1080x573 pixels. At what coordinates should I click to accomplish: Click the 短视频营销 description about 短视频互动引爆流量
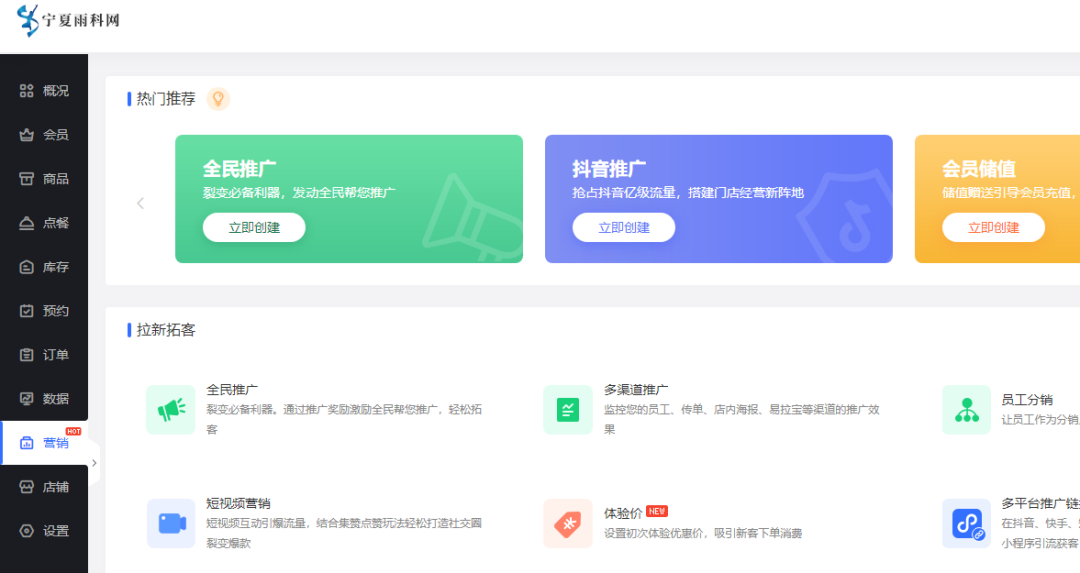pos(344,533)
